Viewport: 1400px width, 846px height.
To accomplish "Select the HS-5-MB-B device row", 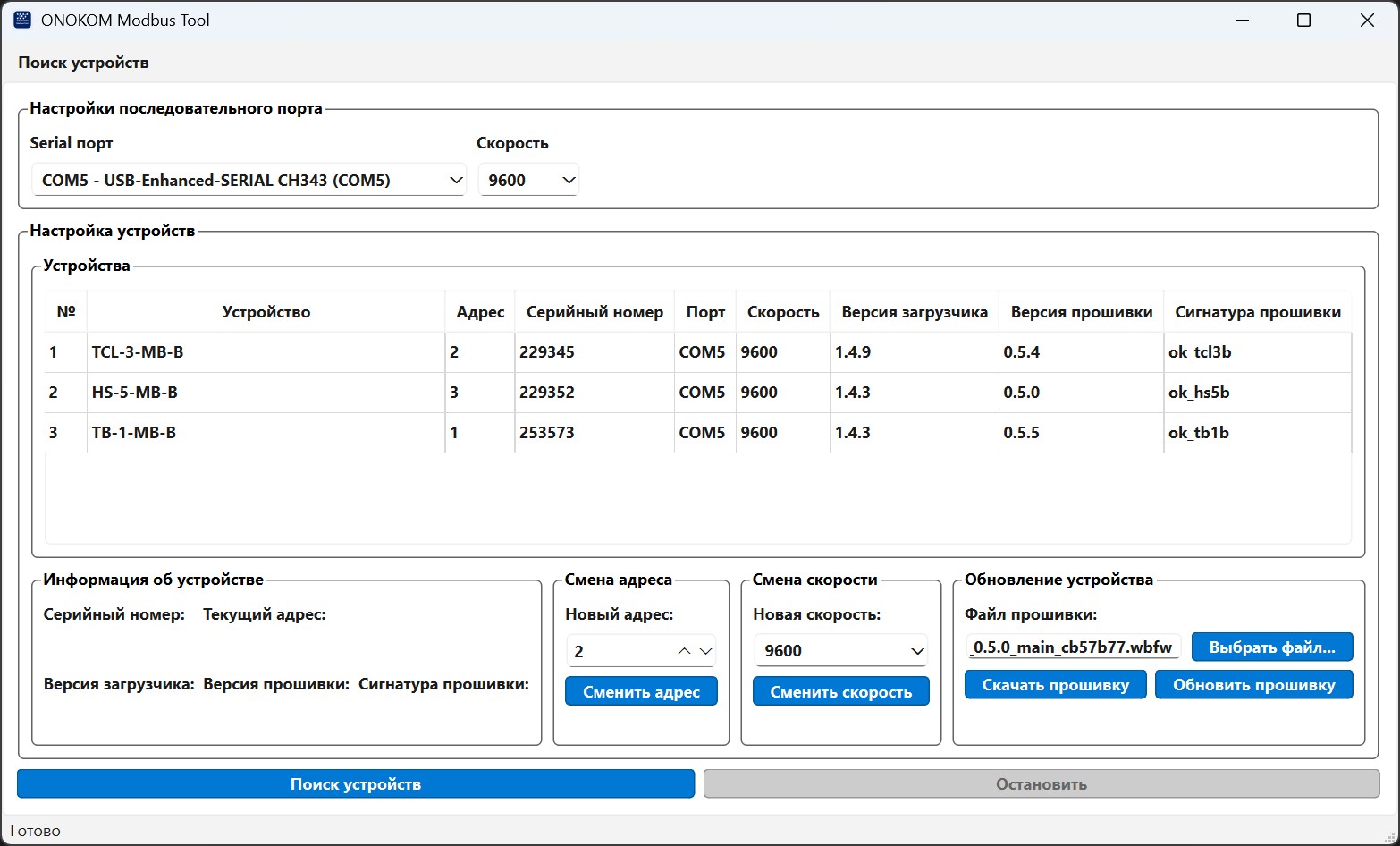I will (266, 393).
